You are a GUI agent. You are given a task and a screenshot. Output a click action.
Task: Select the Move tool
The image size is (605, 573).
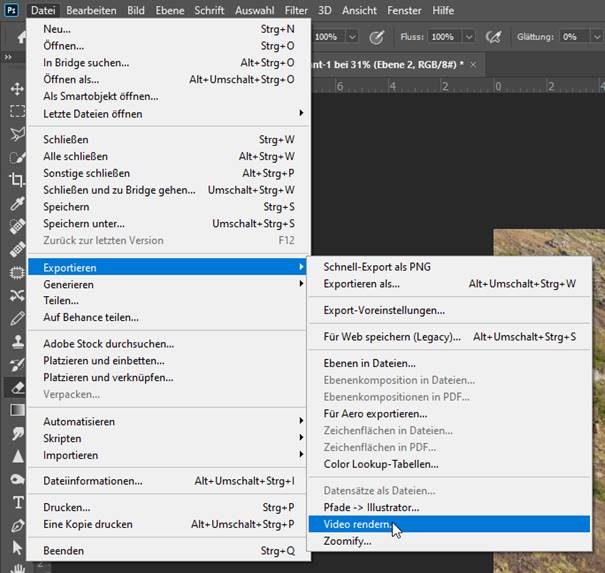(17, 89)
